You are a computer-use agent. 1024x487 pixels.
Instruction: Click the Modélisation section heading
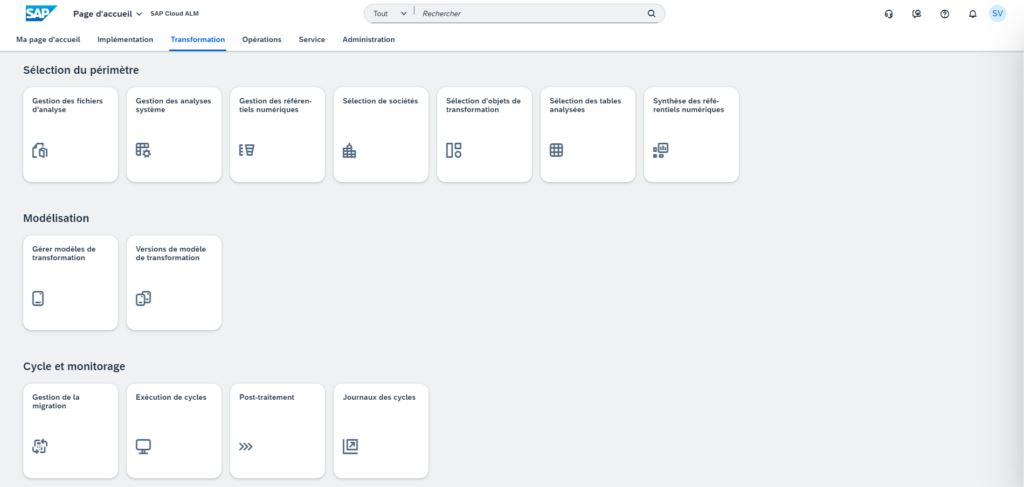pyautogui.click(x=56, y=218)
